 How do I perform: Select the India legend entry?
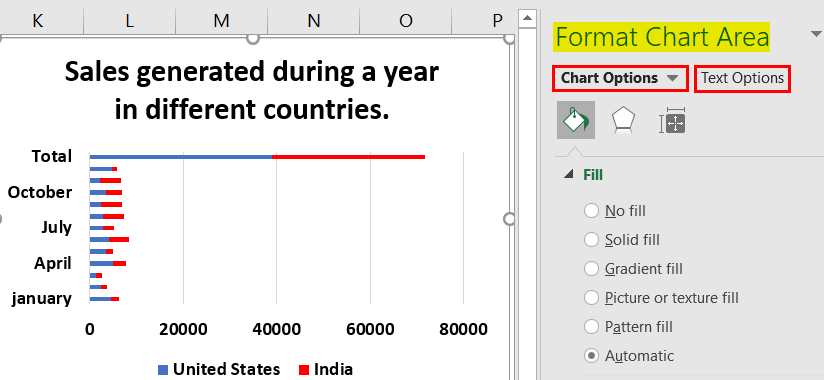326,369
